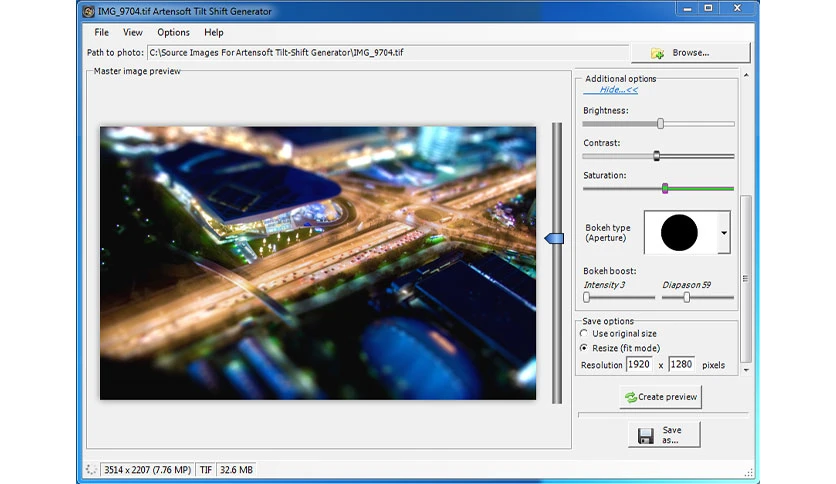Click the Save as... button
This screenshot has width=836, height=484.
pyautogui.click(x=664, y=434)
